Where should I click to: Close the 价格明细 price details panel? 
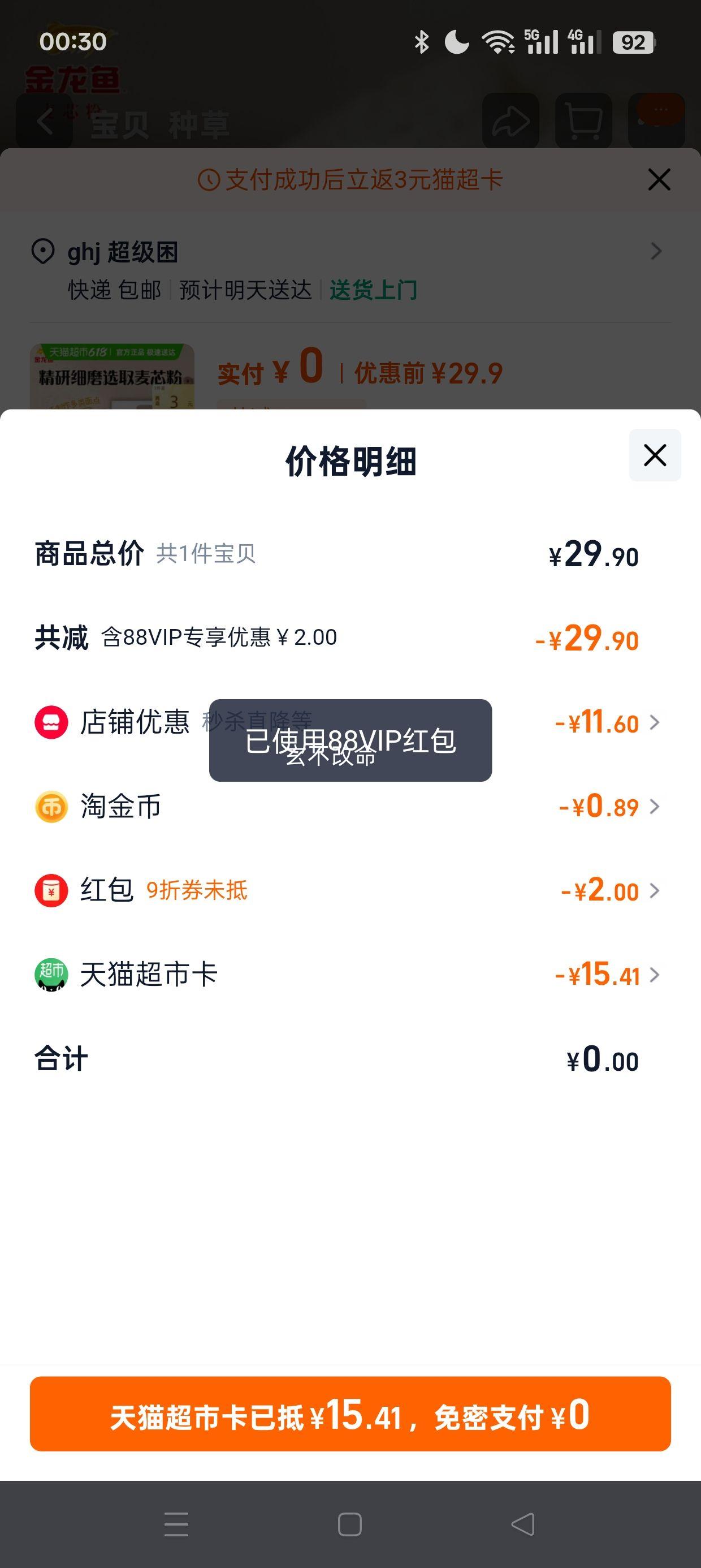pos(655,455)
